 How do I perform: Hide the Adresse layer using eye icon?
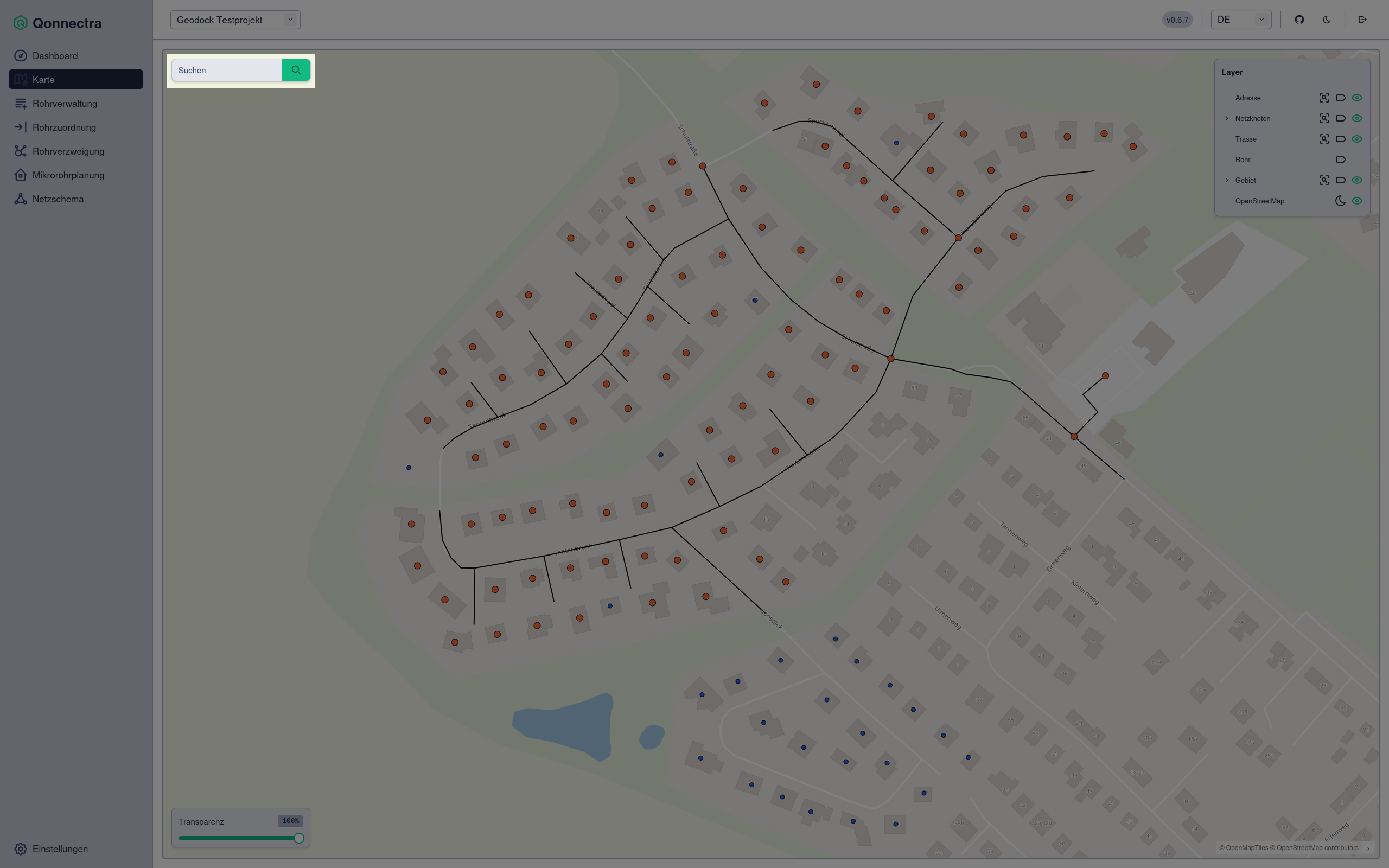point(1357,98)
